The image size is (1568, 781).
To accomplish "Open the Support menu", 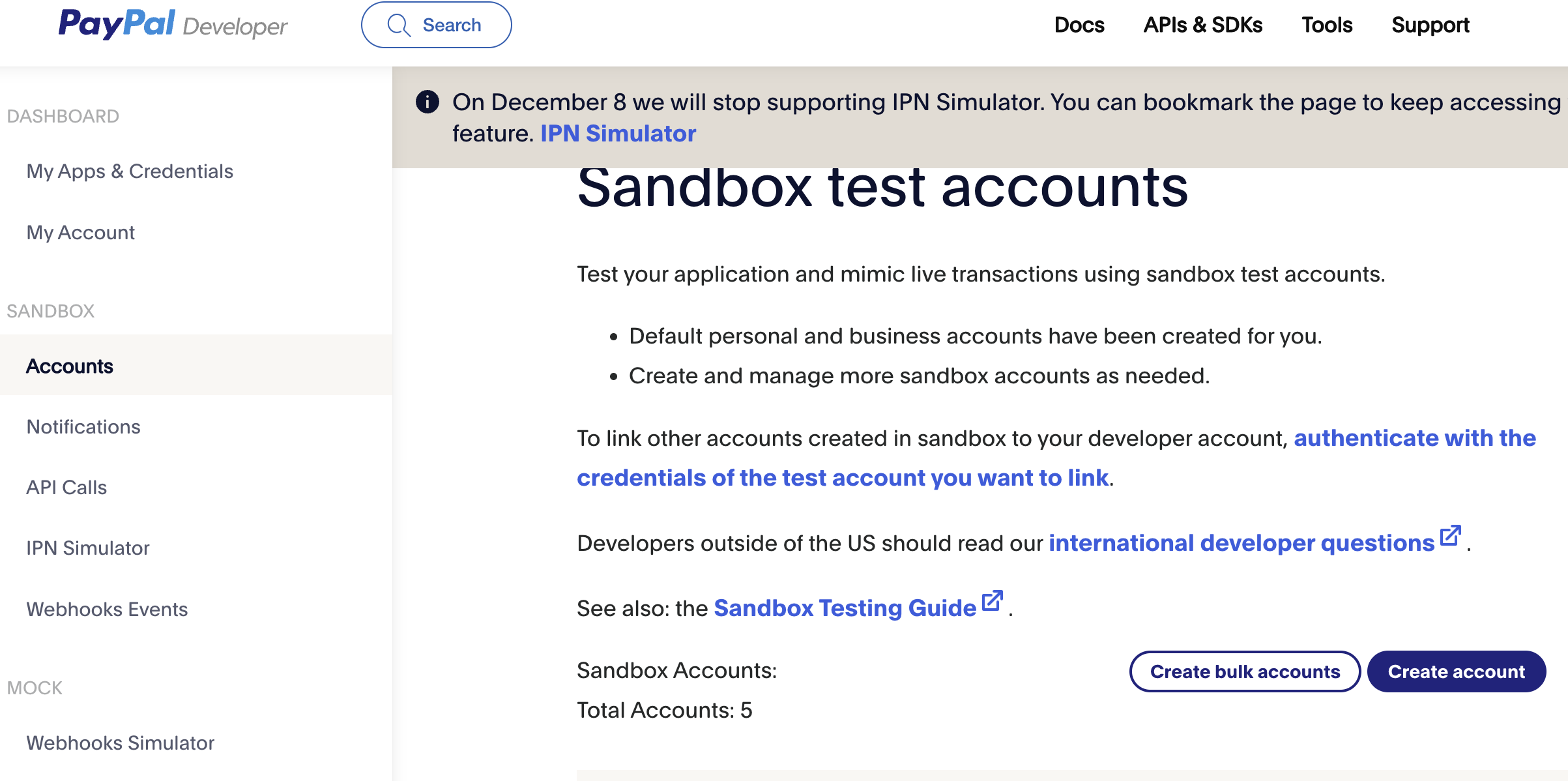I will [x=1430, y=25].
